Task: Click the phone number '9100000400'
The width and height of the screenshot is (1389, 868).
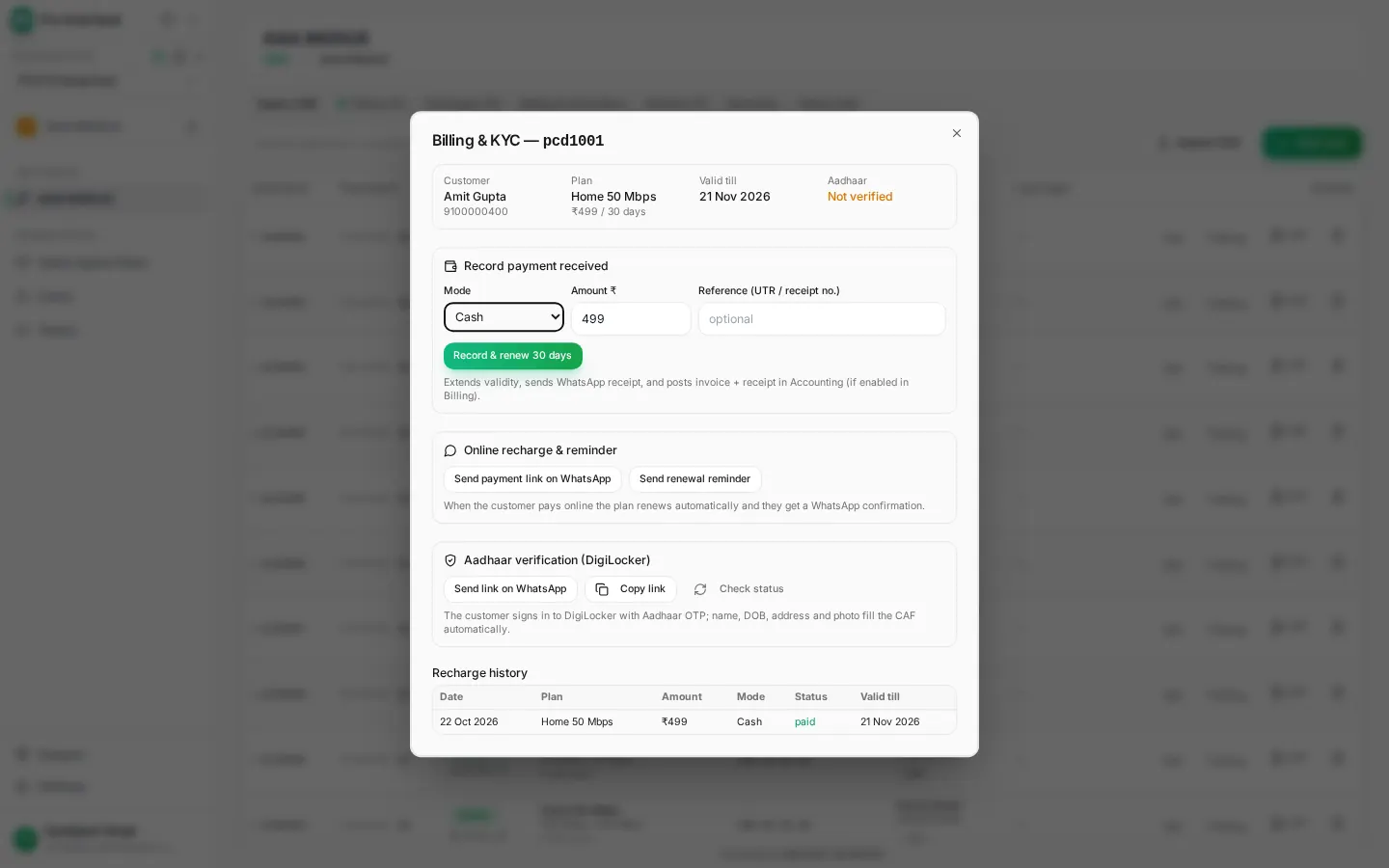Action: [476, 212]
